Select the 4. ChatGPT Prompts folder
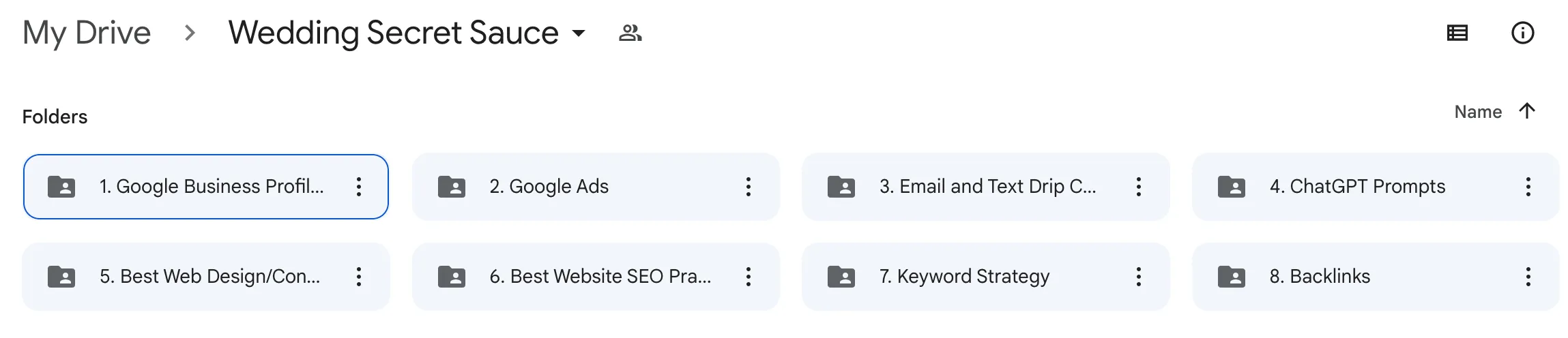Screen dimensions: 1568x338 click(x=1376, y=187)
